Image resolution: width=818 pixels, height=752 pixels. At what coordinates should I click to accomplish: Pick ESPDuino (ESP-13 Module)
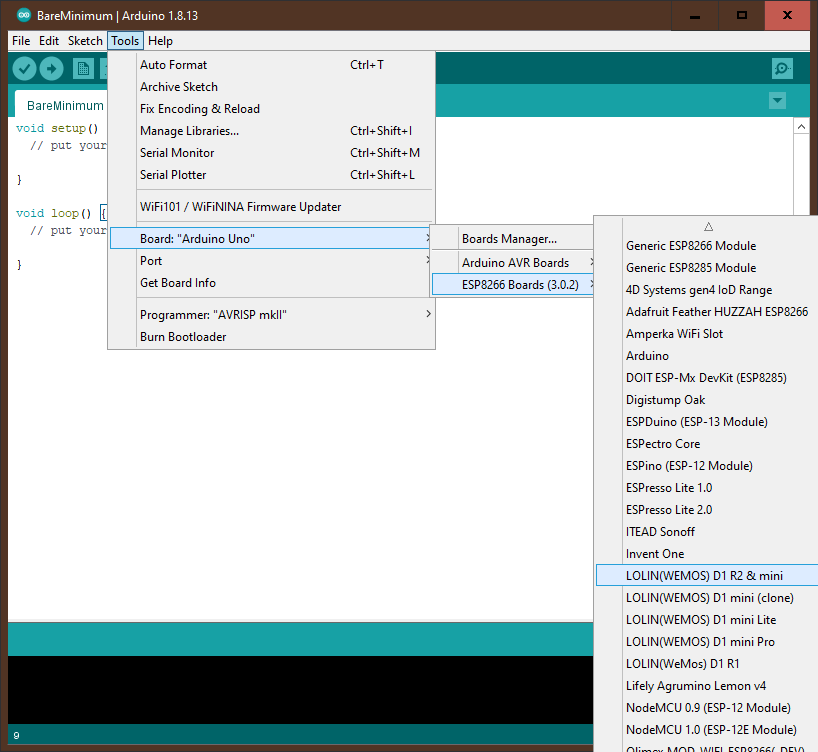pyautogui.click(x=707, y=421)
